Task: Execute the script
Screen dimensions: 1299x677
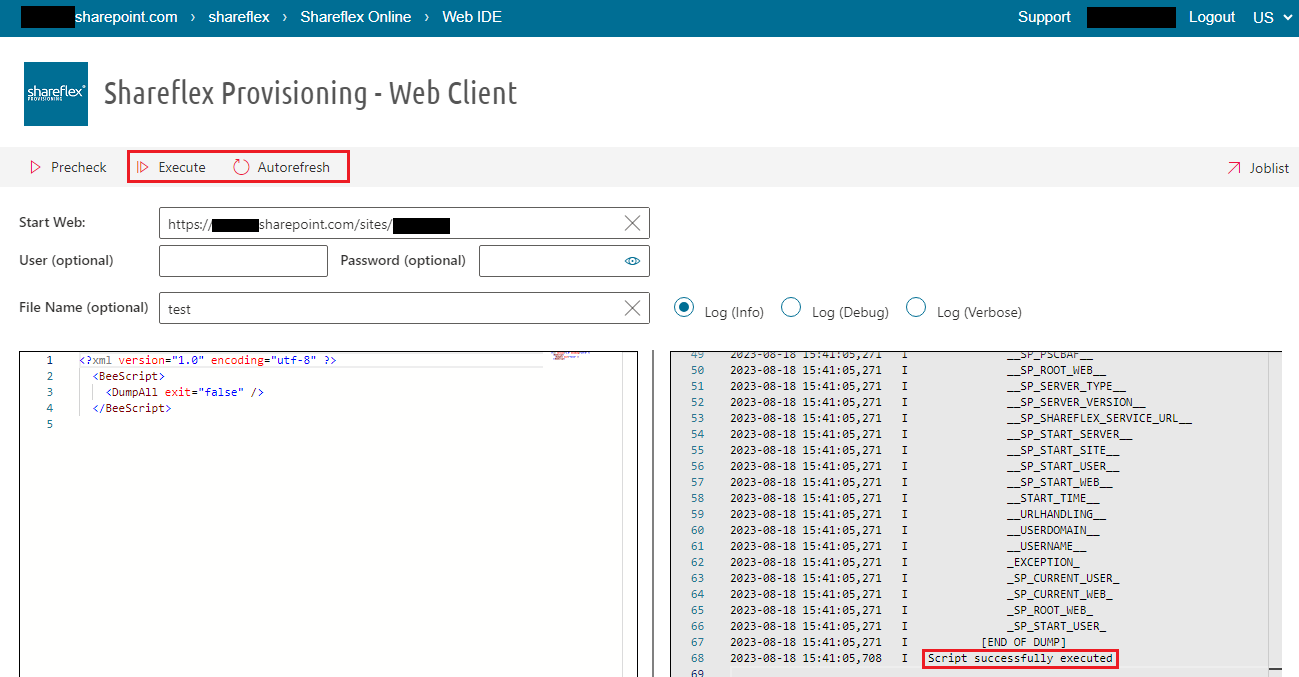Action: tap(171, 167)
